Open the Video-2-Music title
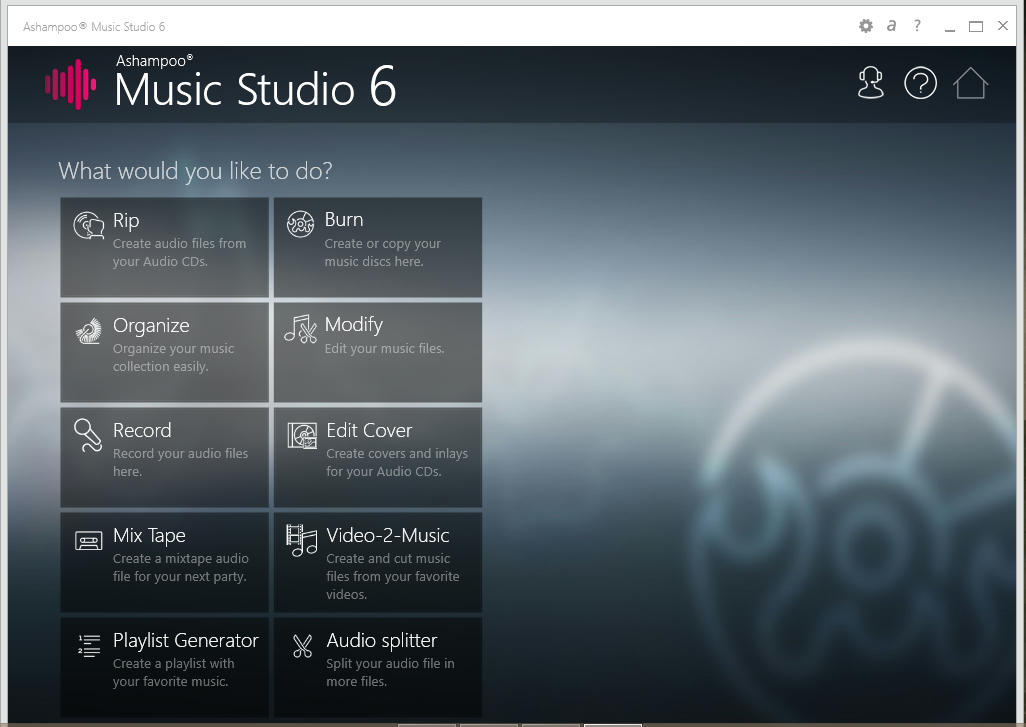Screen dimensions: 1026x727 pyautogui.click(x=387, y=535)
